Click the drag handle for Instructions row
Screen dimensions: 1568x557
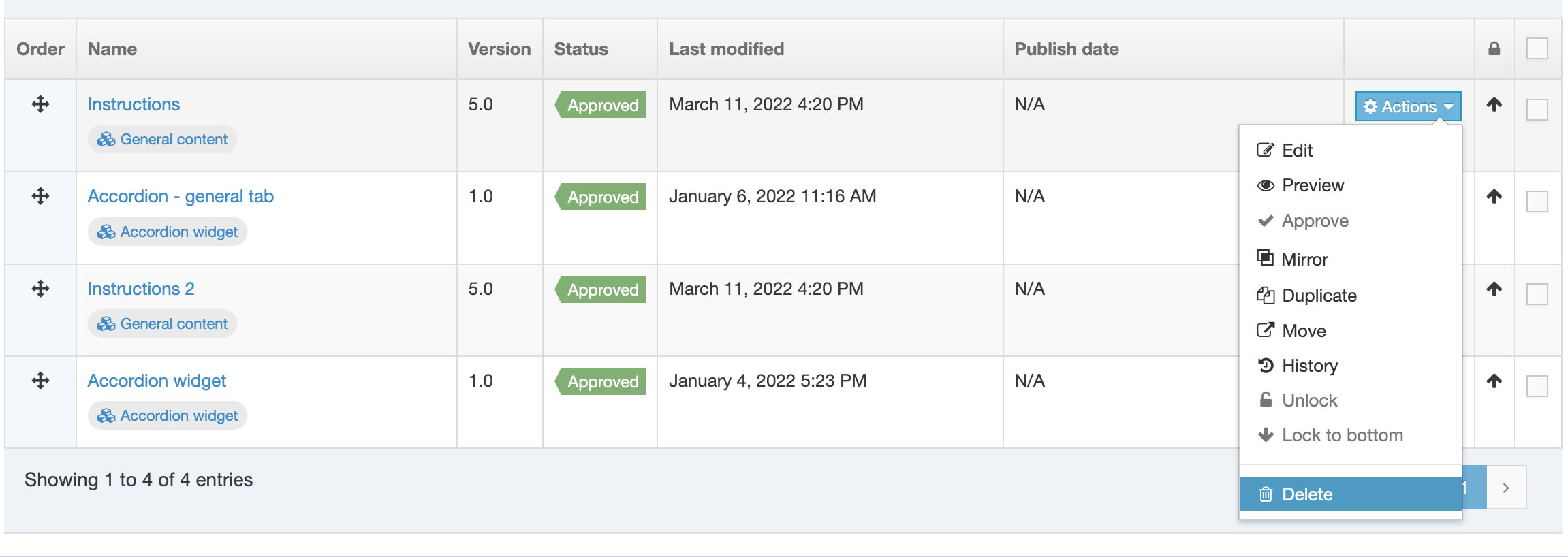click(40, 104)
